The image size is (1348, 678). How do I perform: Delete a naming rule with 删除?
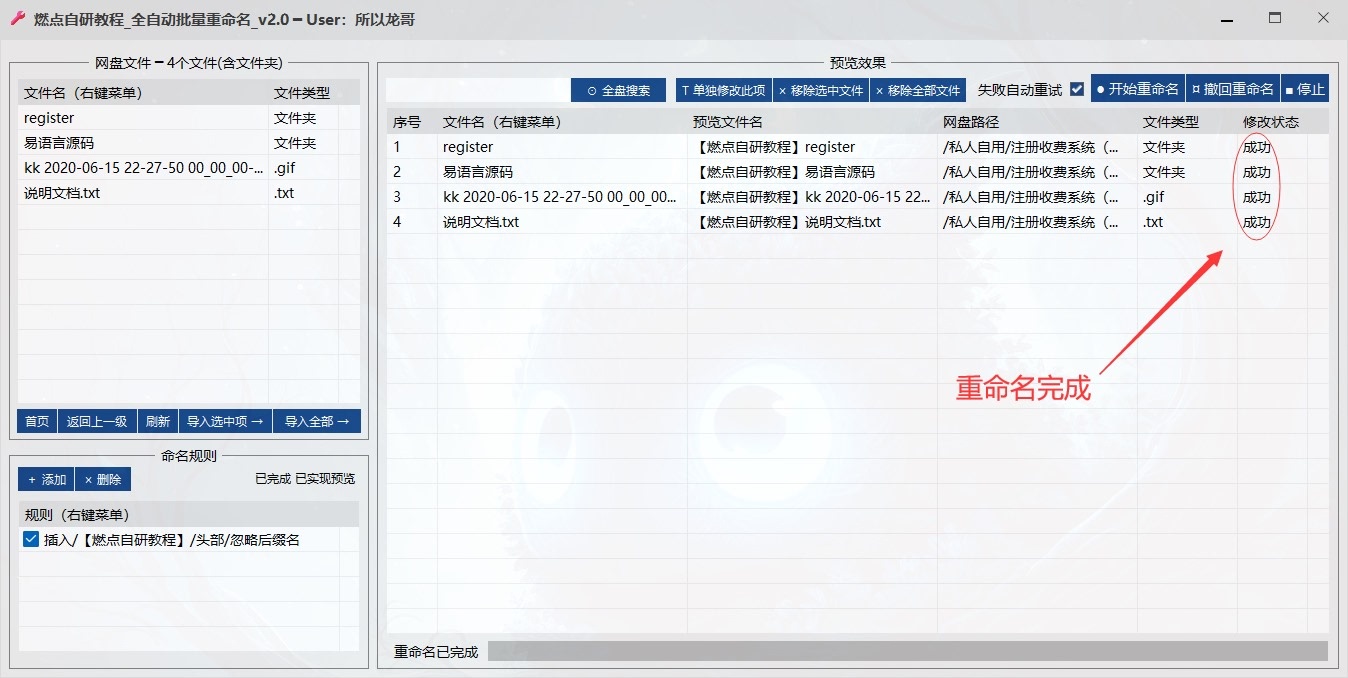[x=103, y=480]
